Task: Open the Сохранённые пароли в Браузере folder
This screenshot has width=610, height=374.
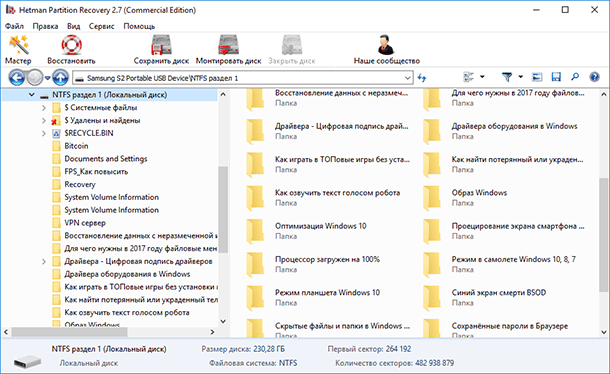Action: [495, 329]
